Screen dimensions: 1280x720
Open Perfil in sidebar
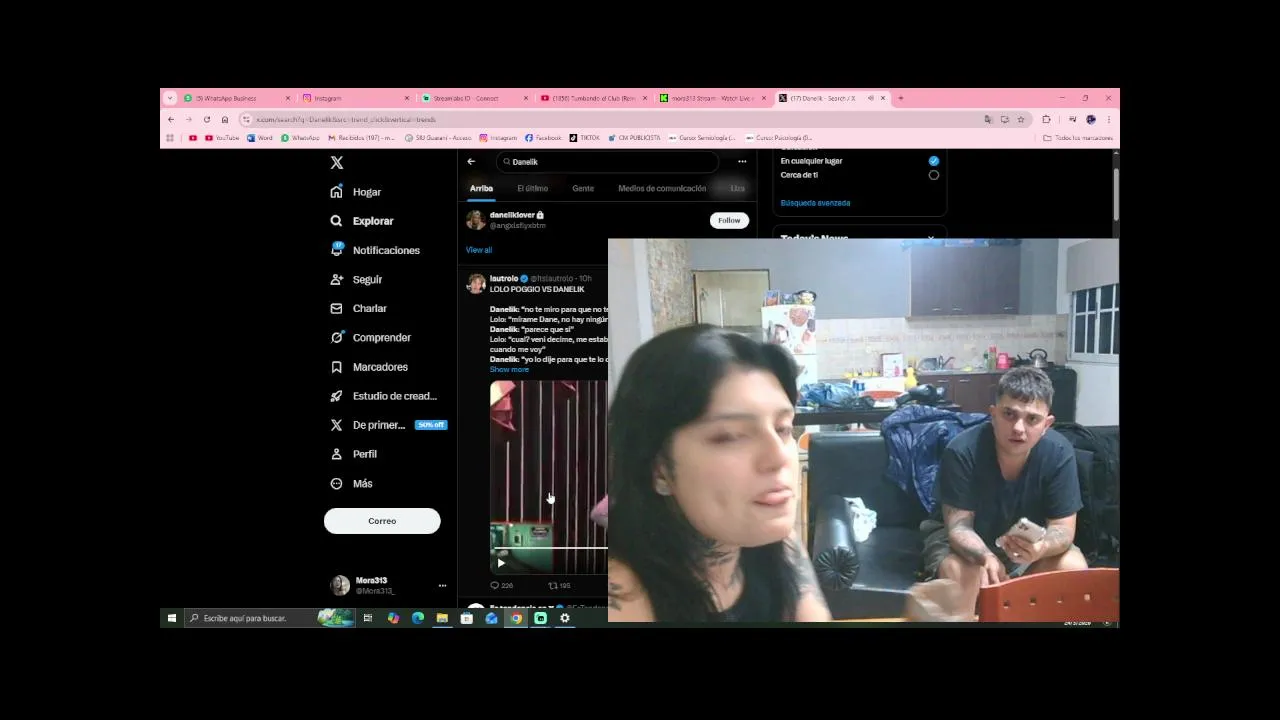(x=353, y=454)
